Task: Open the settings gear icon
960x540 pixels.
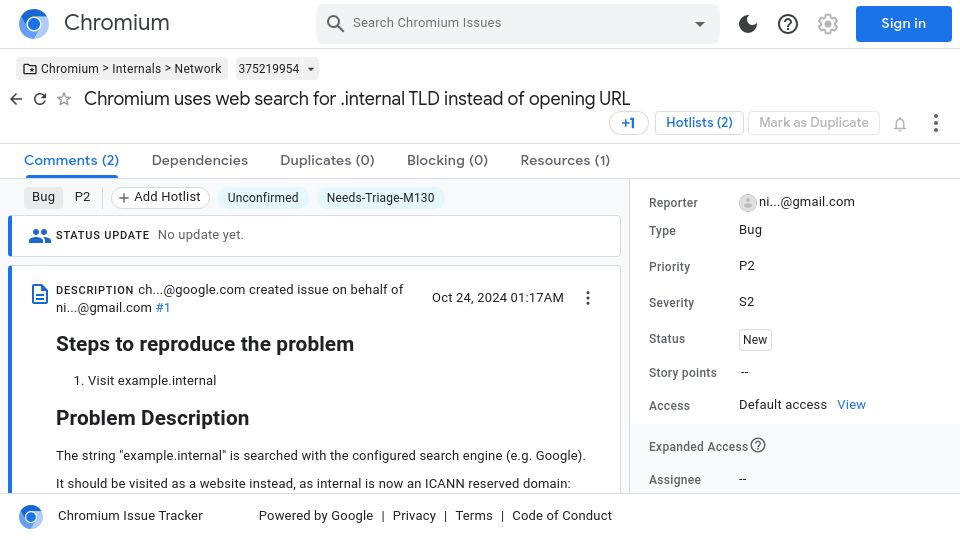Action: click(827, 24)
